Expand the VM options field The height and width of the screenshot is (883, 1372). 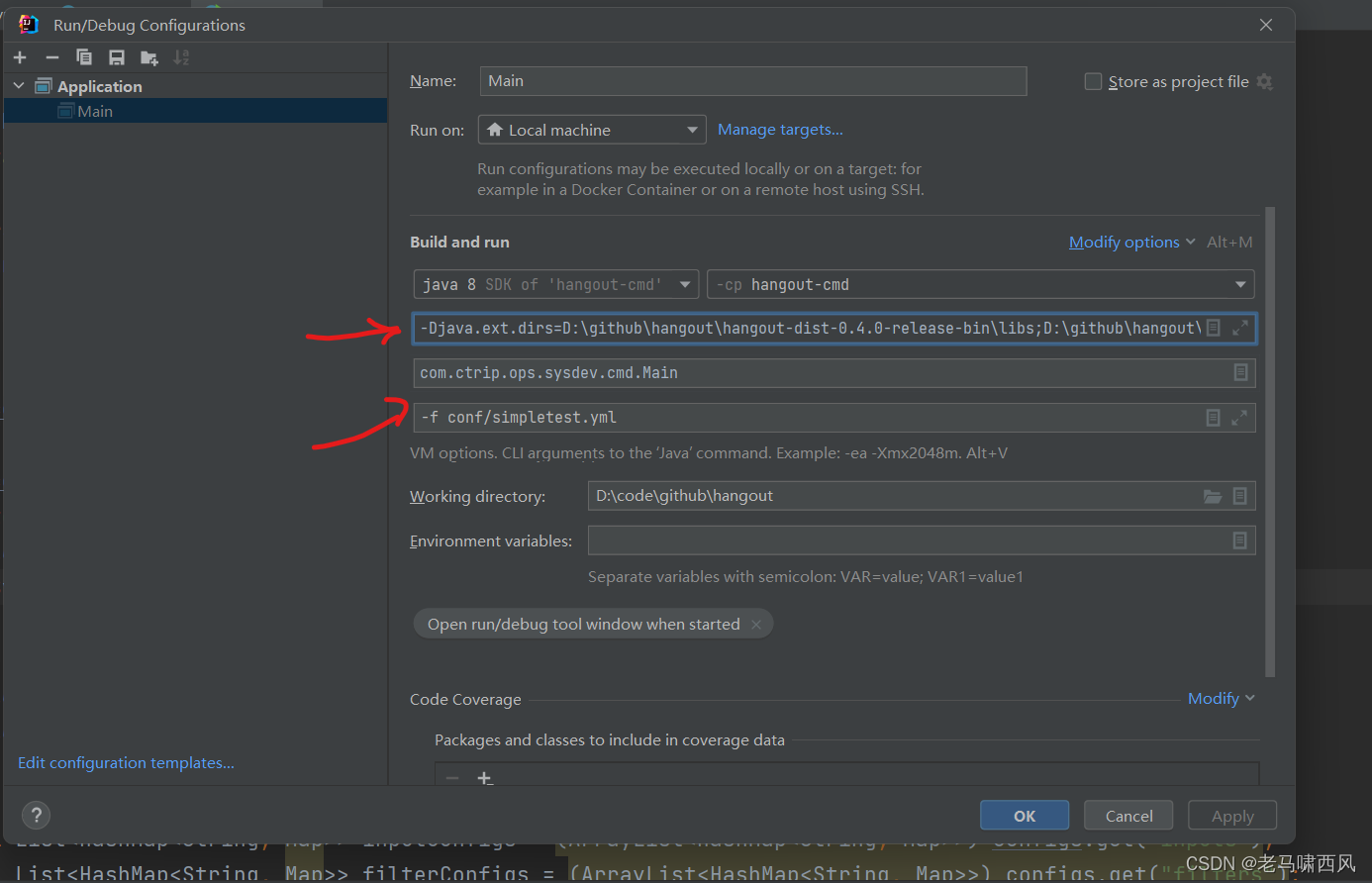coord(1239,328)
